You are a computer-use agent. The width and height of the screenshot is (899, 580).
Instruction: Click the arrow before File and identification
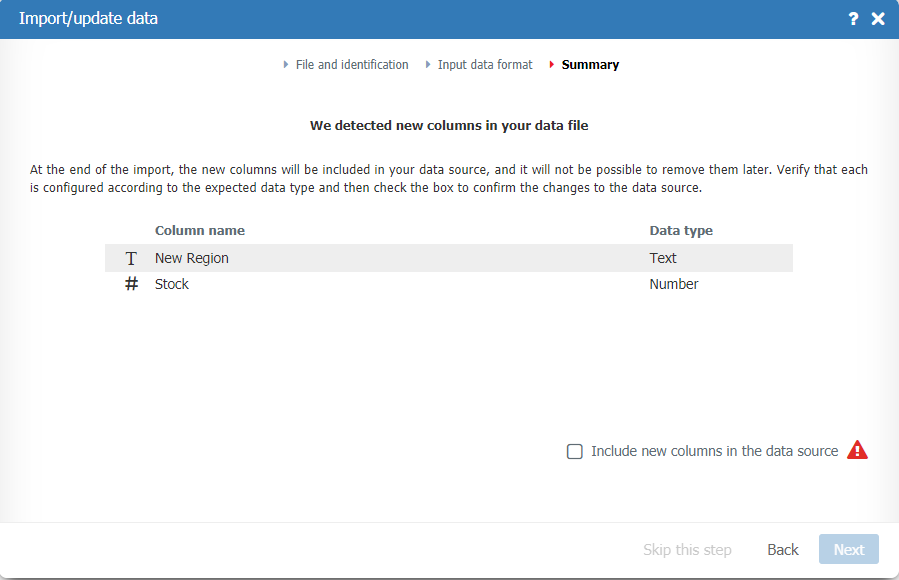coord(286,65)
